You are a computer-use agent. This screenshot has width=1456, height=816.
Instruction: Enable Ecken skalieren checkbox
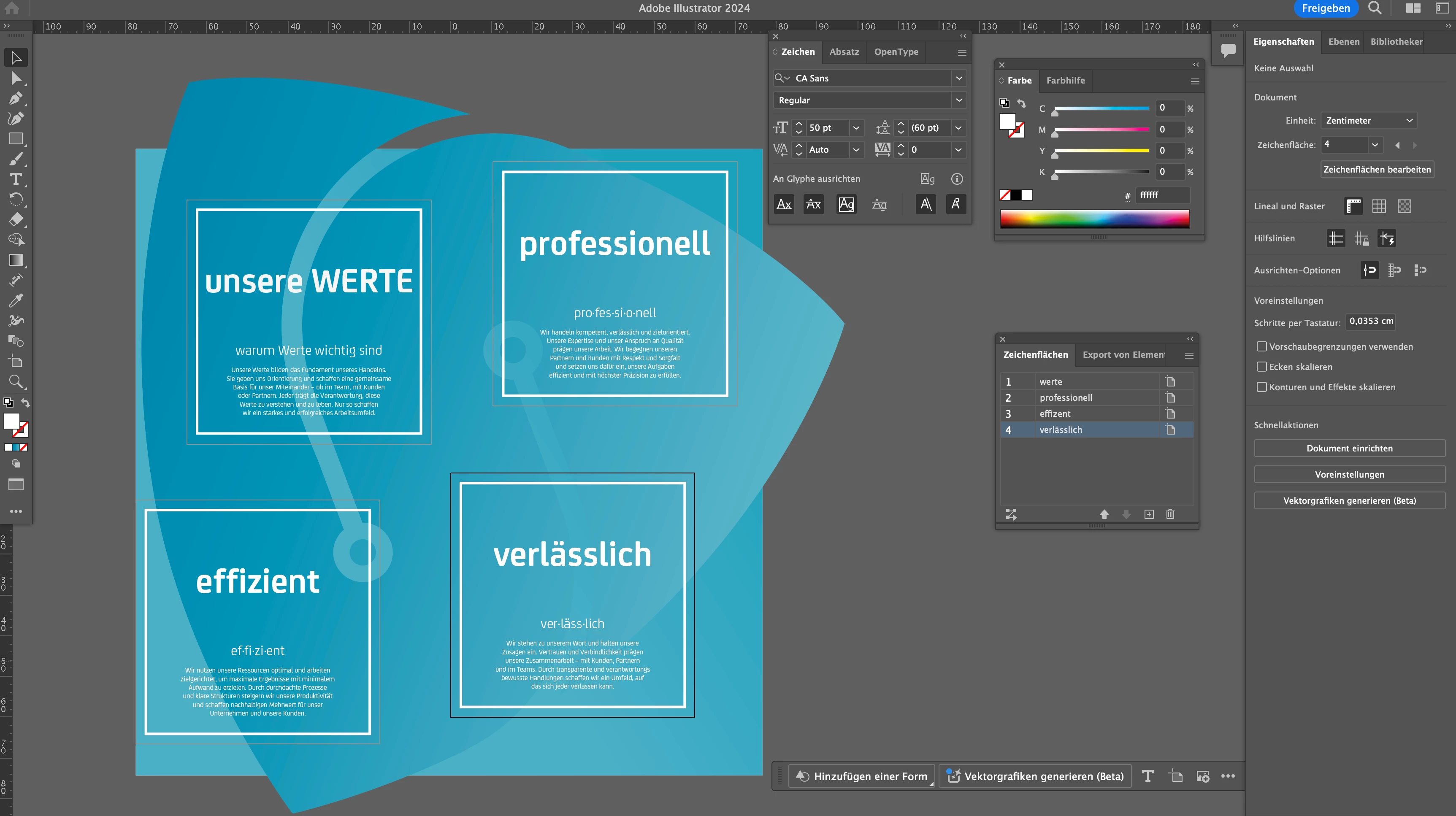[1261, 367]
